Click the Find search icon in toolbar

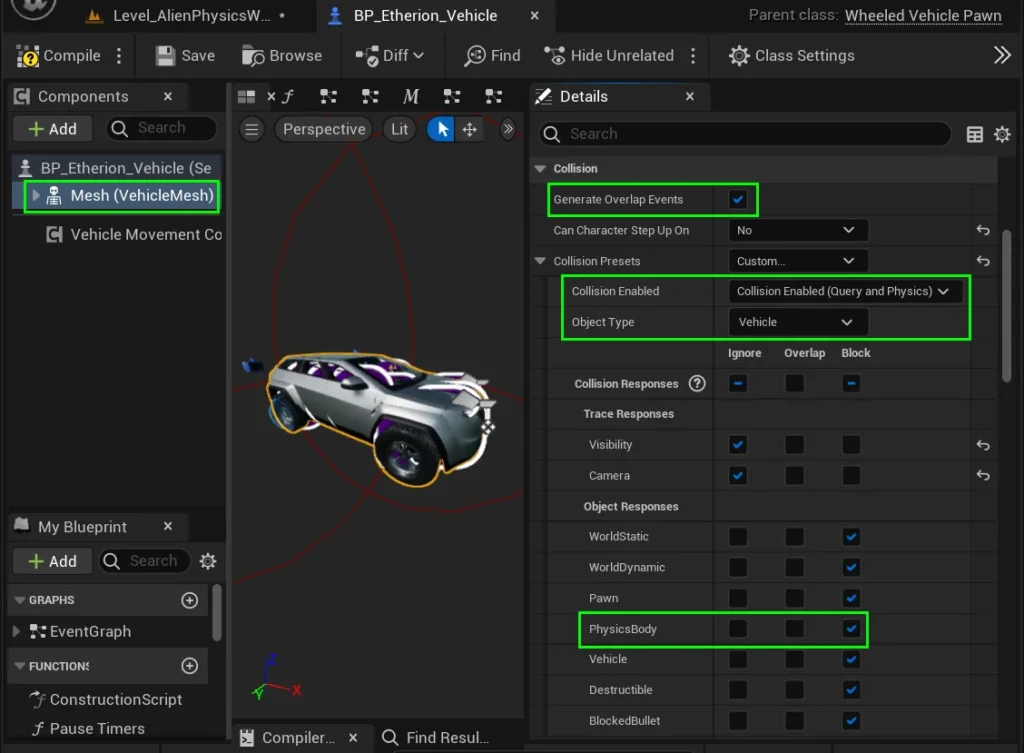coord(475,56)
